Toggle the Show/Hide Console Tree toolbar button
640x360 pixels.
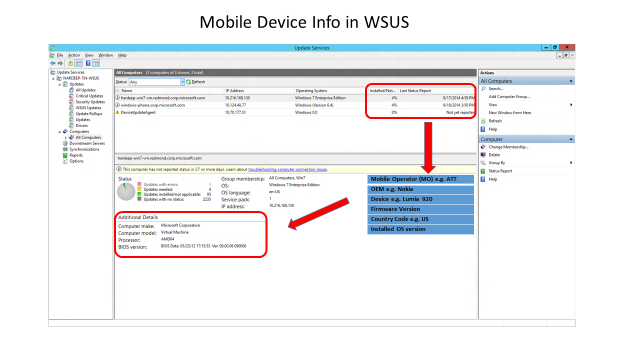[79, 63]
